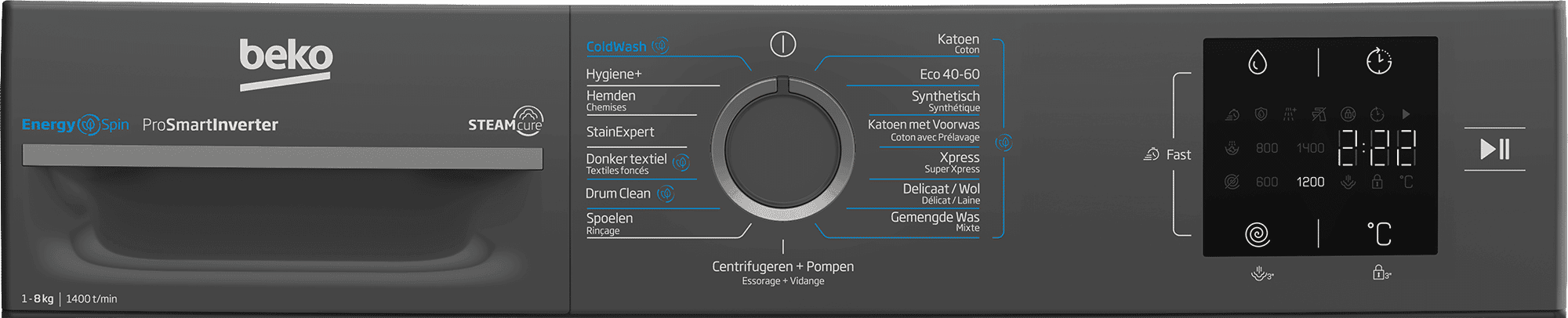Image resolution: width=1568 pixels, height=318 pixels.
Task: Select the ColdWash program label
Action: click(x=616, y=46)
